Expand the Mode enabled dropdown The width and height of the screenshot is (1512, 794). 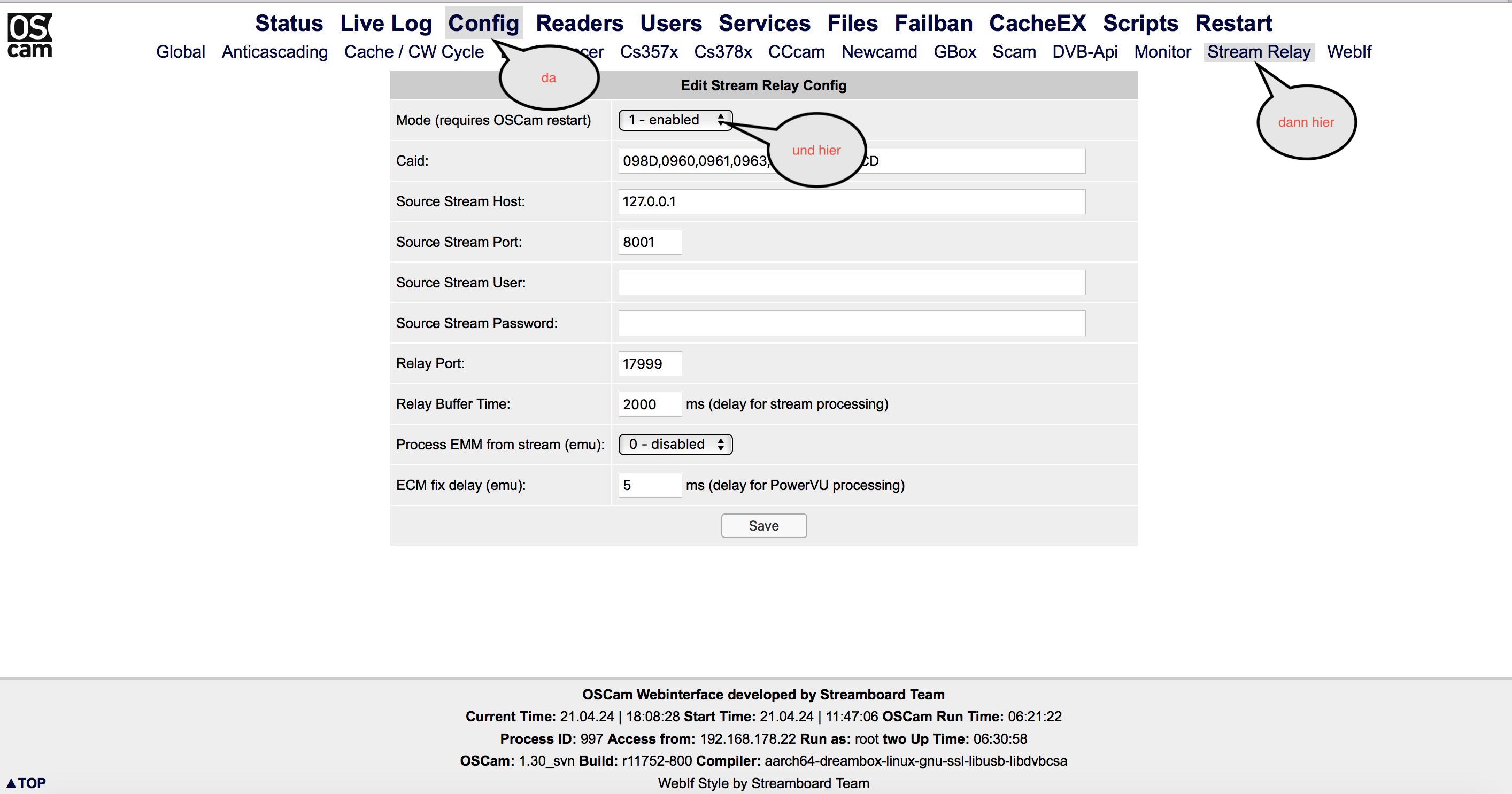[x=675, y=120]
